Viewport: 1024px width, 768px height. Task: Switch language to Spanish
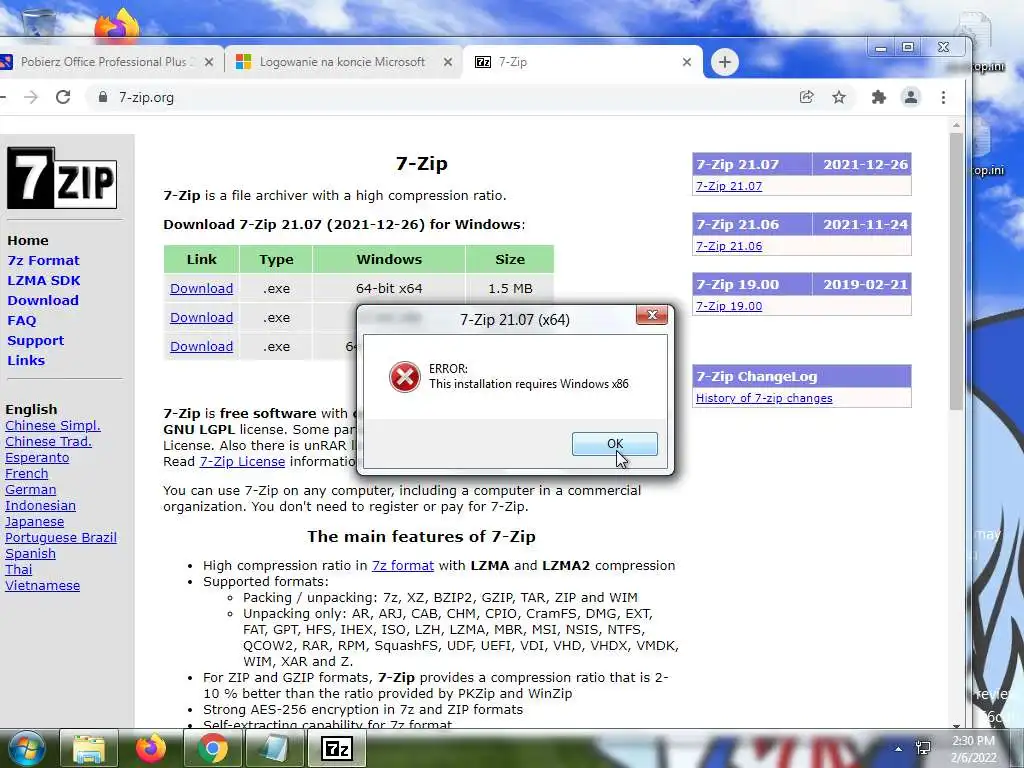point(30,554)
